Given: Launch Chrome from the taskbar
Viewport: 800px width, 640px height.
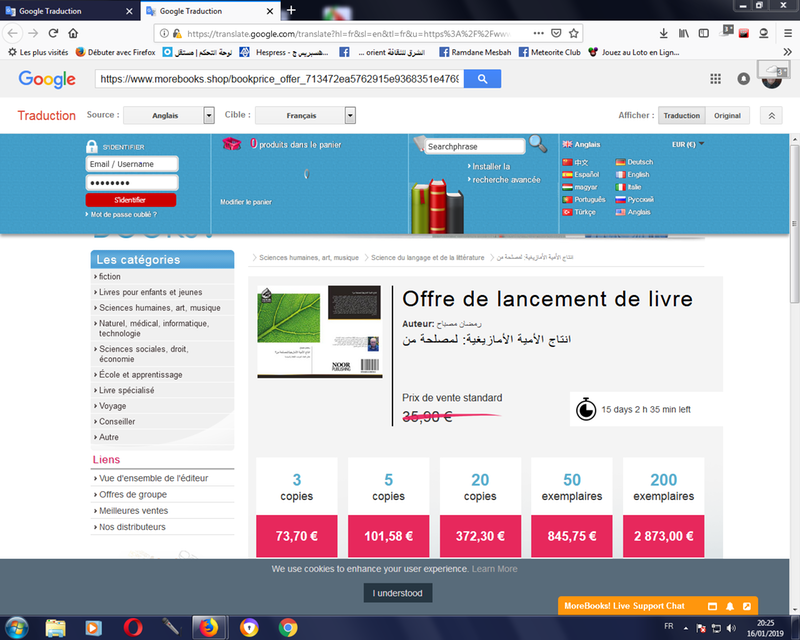Looking at the screenshot, I should coord(288,627).
